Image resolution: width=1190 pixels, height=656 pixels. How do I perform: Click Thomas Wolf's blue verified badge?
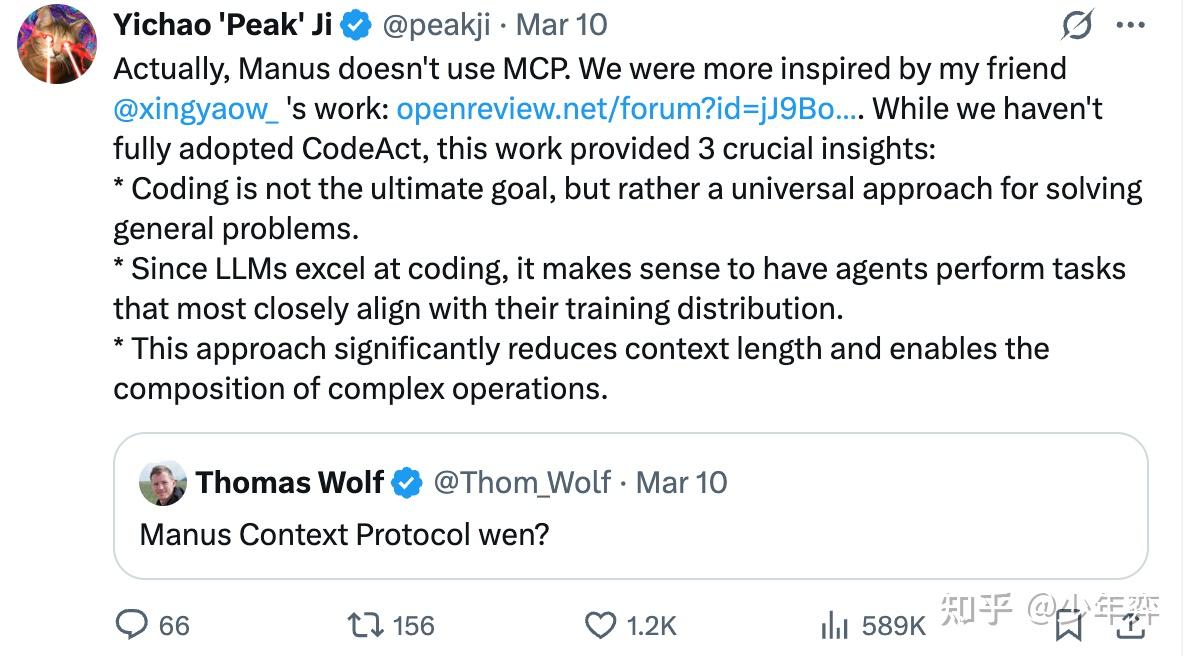coord(406,483)
